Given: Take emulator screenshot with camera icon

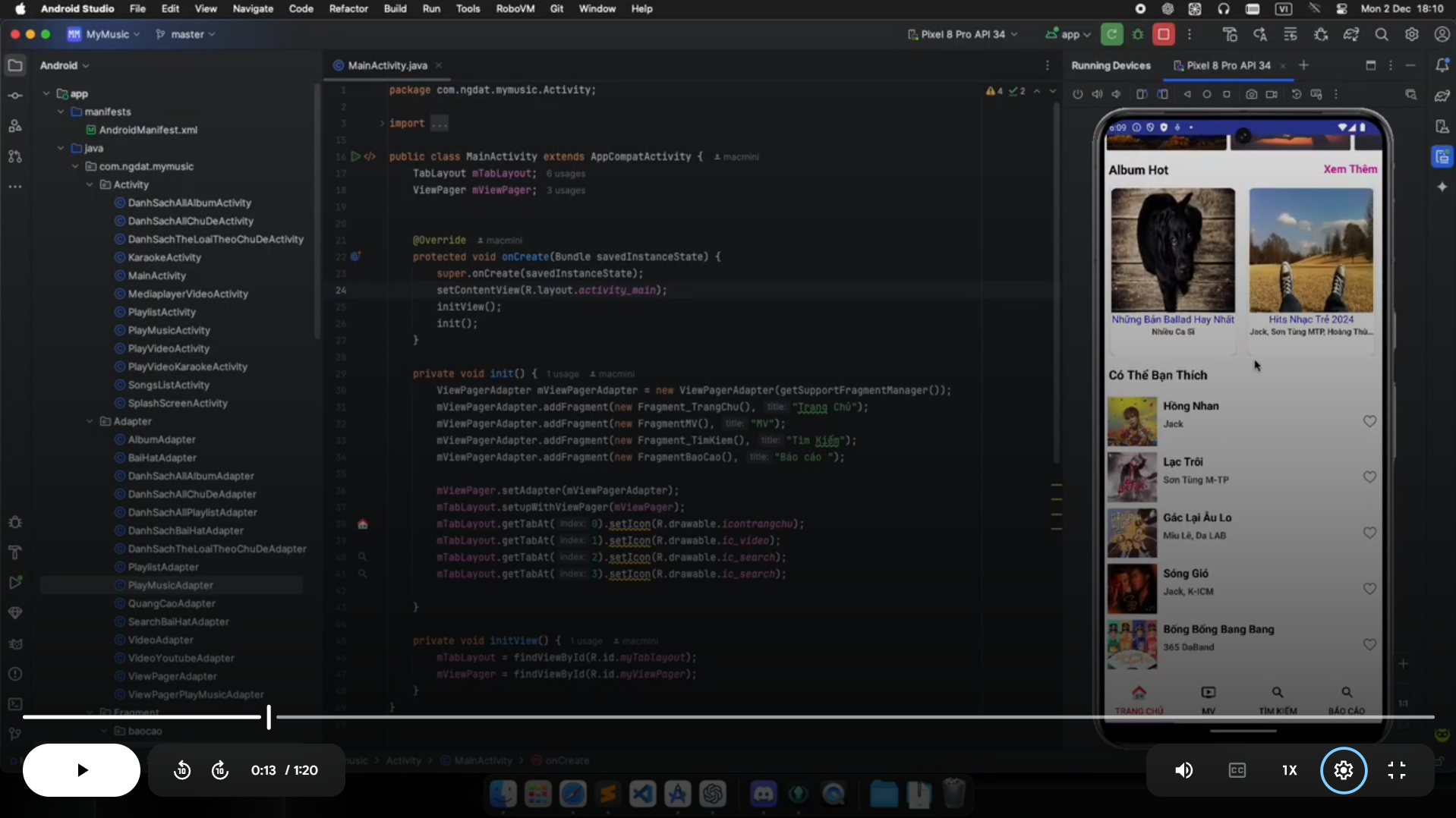Looking at the screenshot, I should pyautogui.click(x=1251, y=94).
